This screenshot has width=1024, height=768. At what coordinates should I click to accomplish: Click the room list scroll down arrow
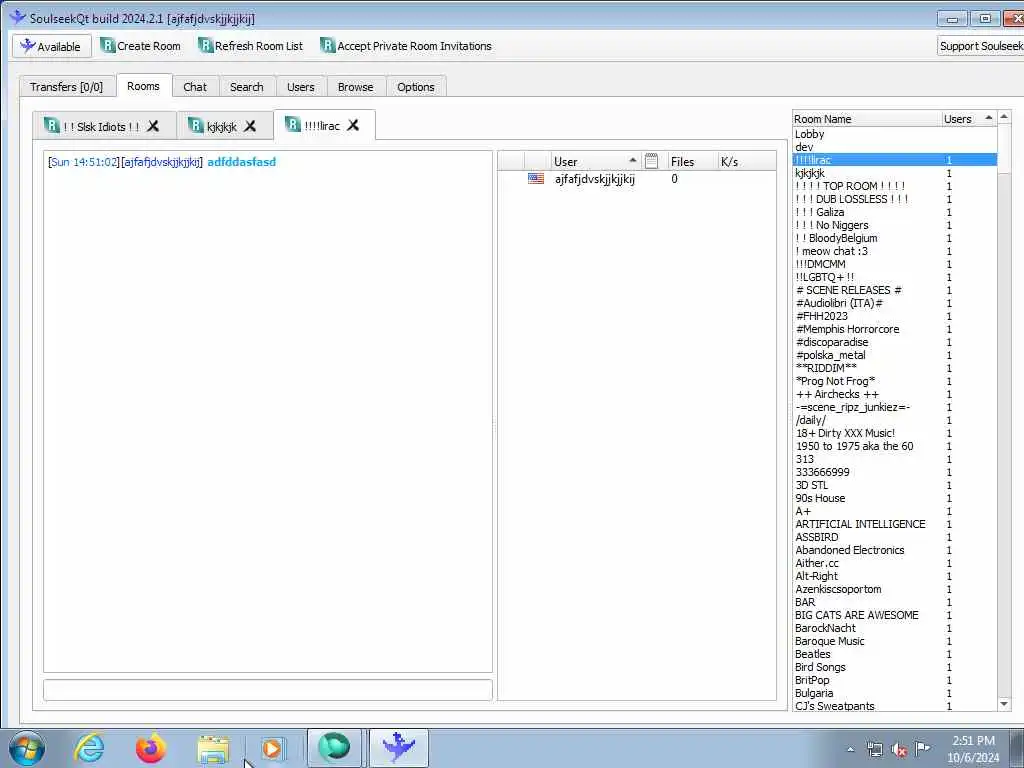[1004, 703]
